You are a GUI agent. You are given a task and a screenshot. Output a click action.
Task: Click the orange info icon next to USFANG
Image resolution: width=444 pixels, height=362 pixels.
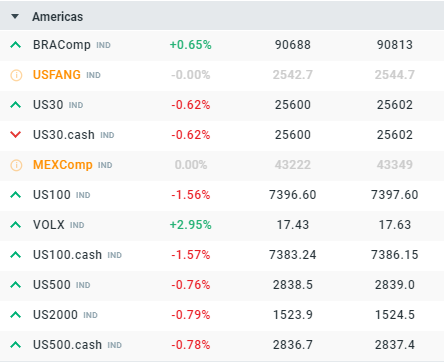click(x=16, y=75)
